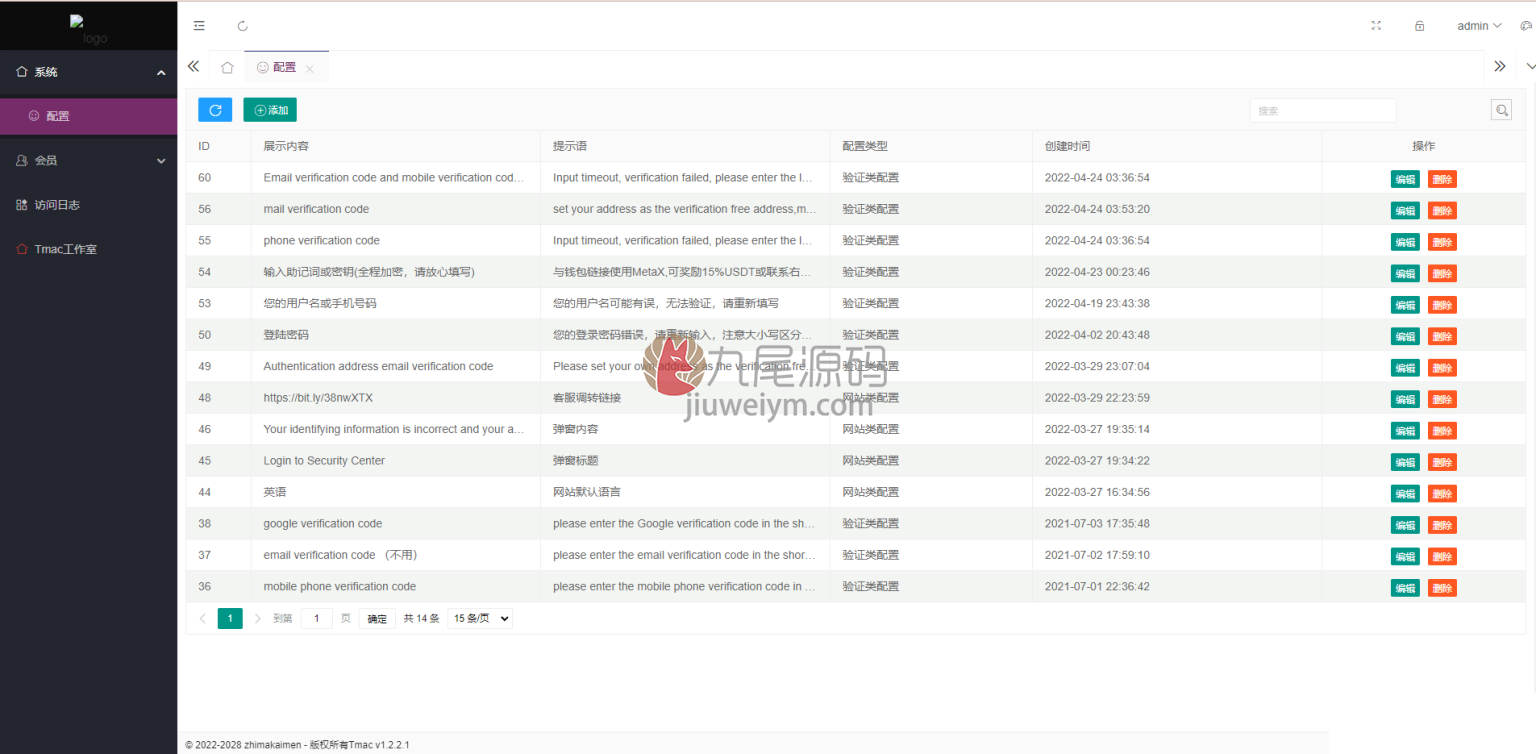Click the 添加 button
This screenshot has width=1536, height=754.
pyautogui.click(x=270, y=110)
